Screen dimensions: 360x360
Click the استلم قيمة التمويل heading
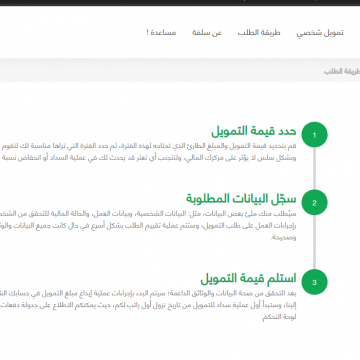(248, 278)
